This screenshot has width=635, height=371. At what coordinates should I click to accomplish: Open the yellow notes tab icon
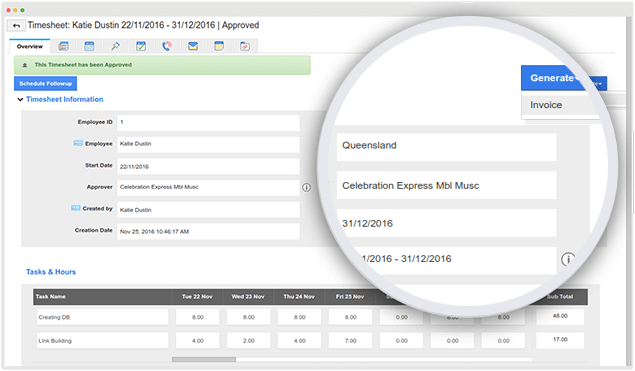click(x=219, y=46)
